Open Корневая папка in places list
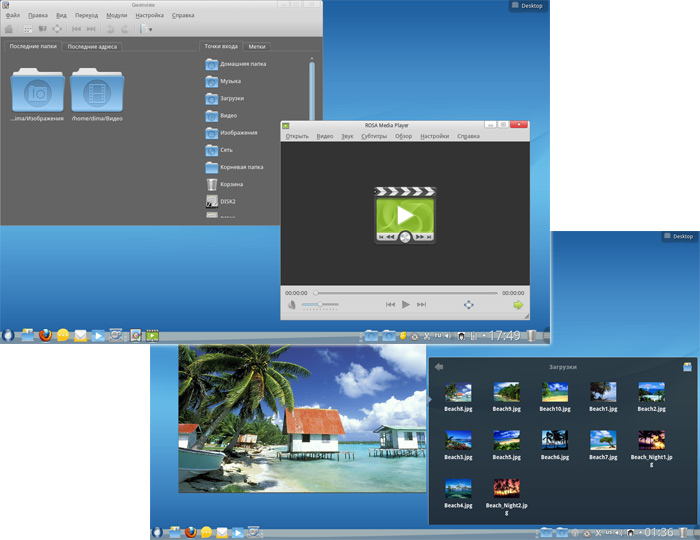 (234, 167)
